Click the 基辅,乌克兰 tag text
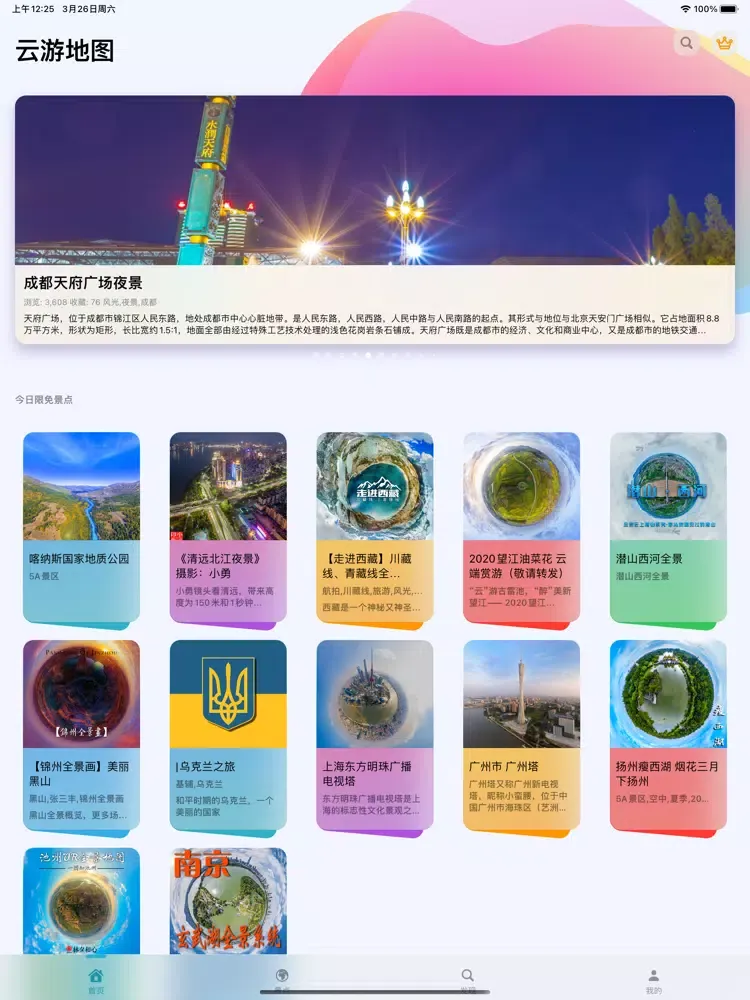 point(199,784)
